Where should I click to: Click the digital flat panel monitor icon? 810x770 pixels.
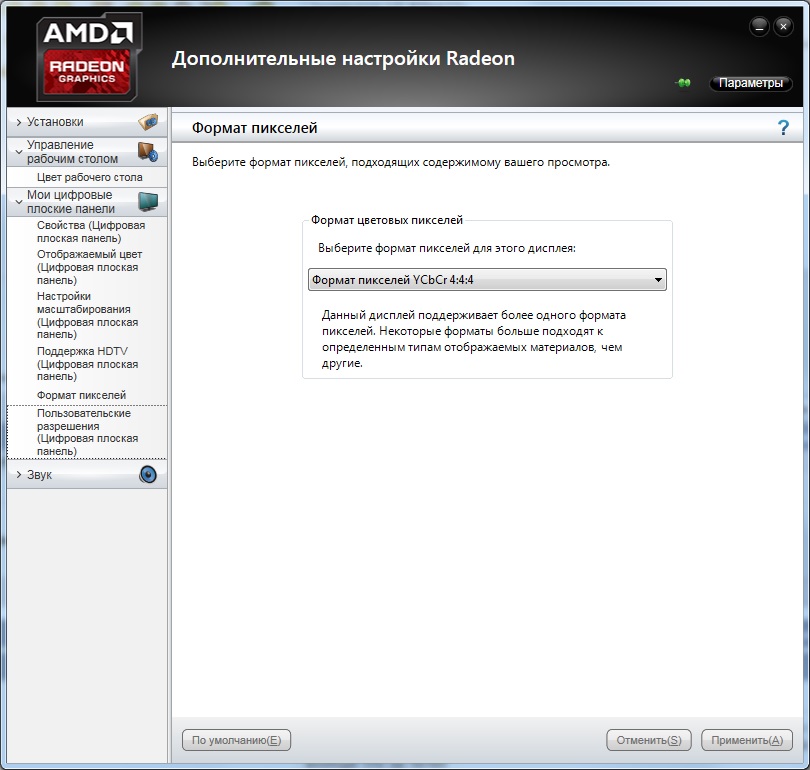click(x=148, y=202)
